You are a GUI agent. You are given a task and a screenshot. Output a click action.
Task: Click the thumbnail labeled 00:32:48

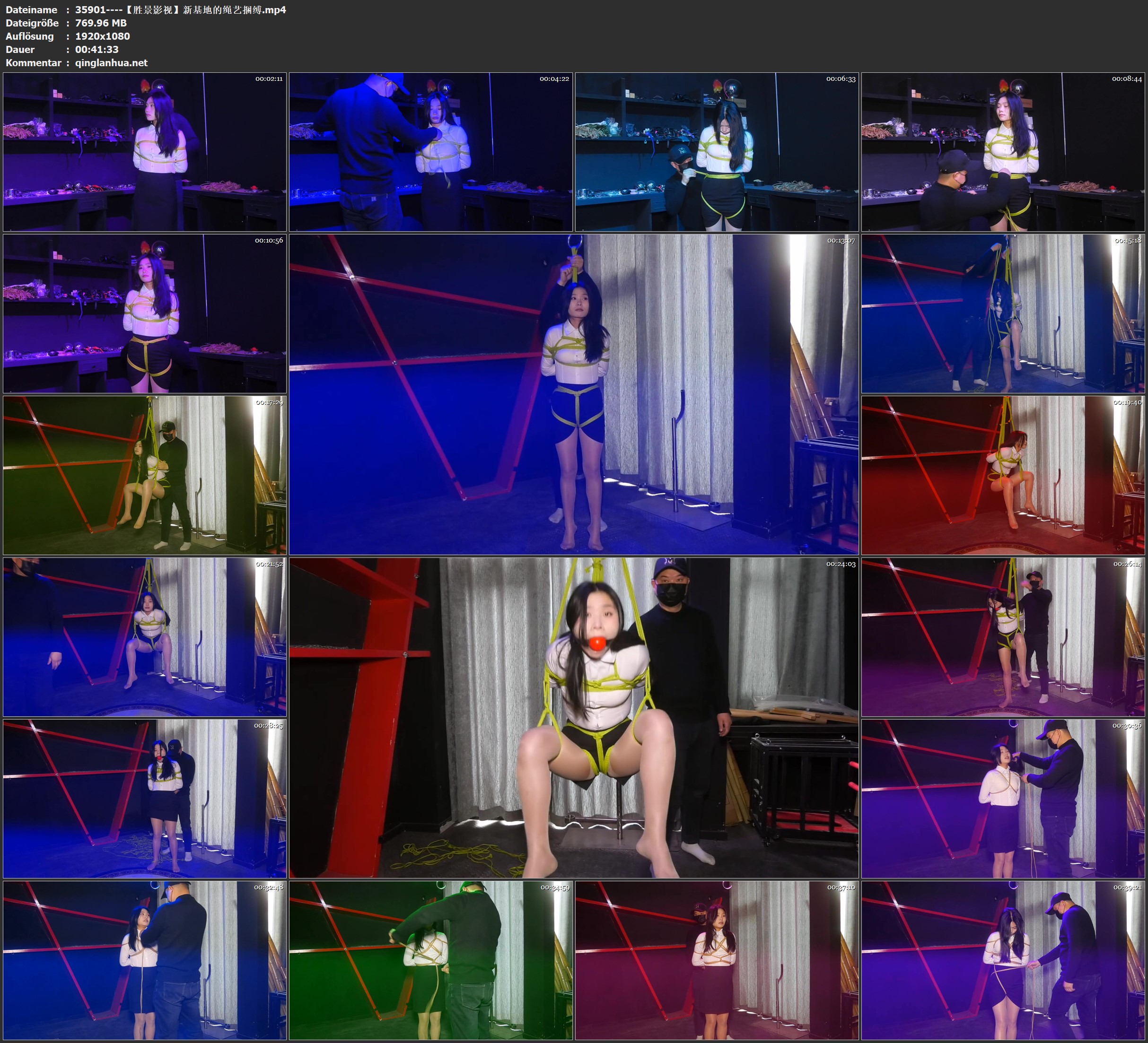pyautogui.click(x=145, y=960)
